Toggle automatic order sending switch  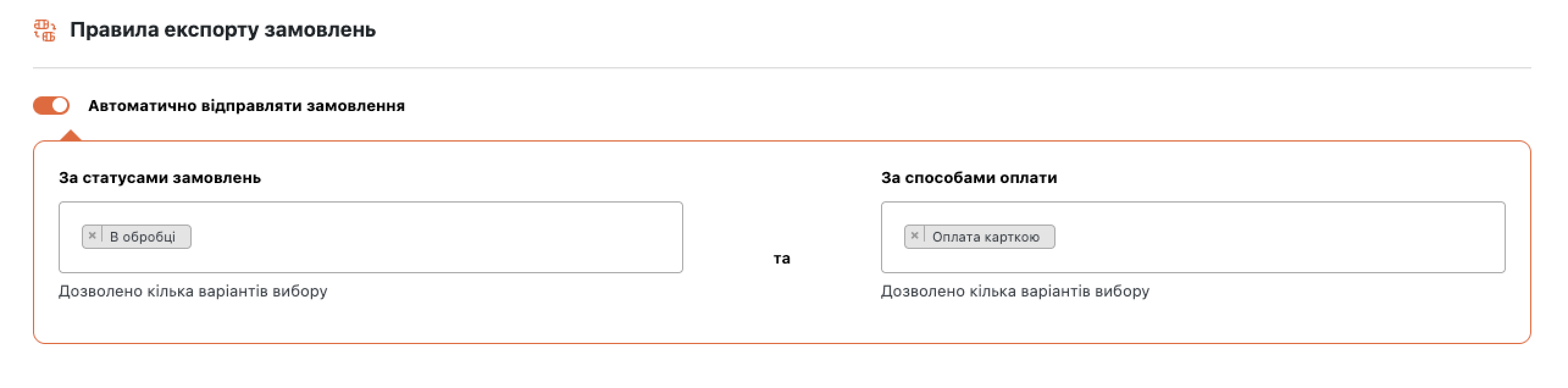(x=51, y=106)
